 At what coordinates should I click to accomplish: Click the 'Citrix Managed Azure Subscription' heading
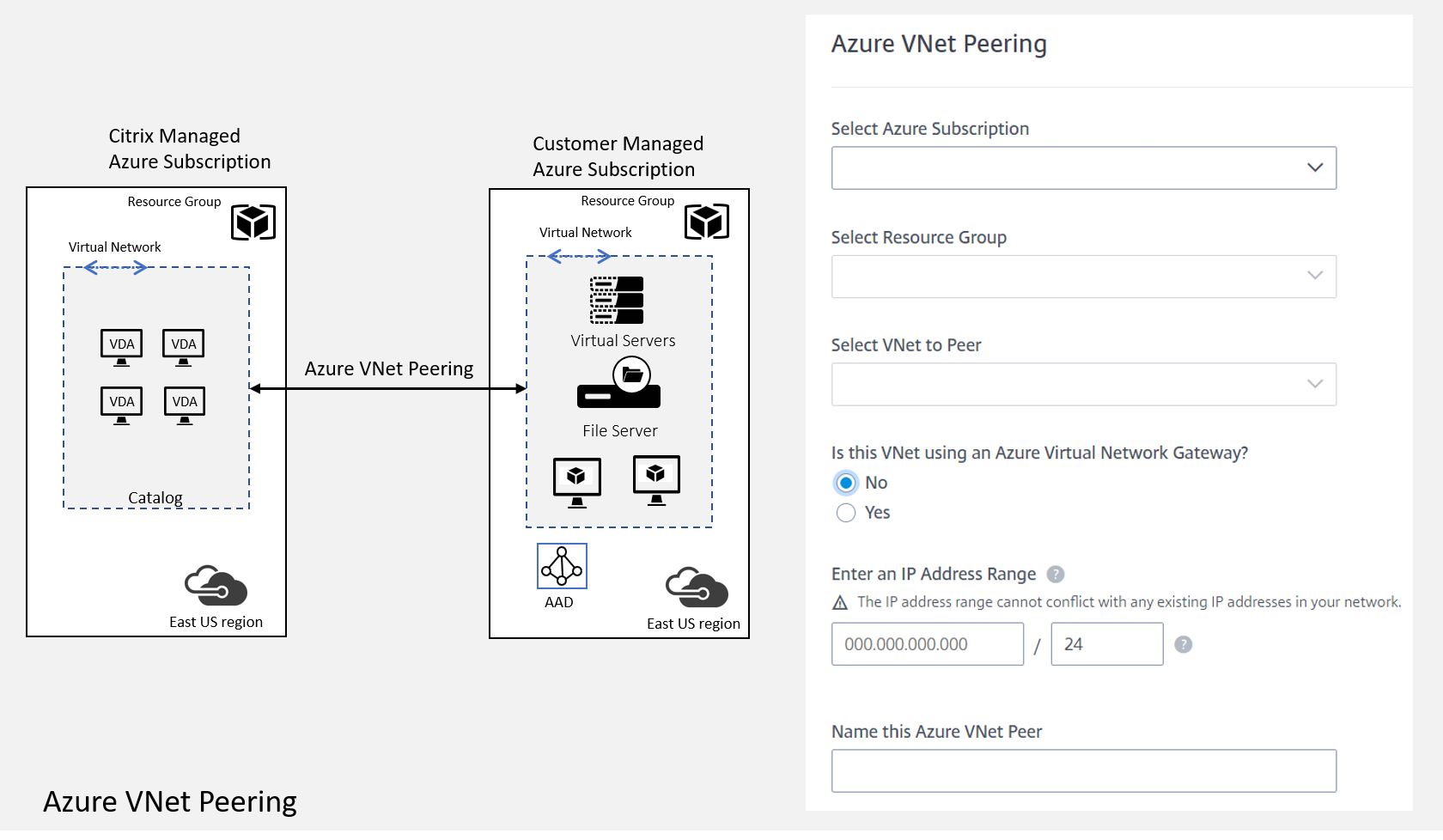[x=190, y=149]
